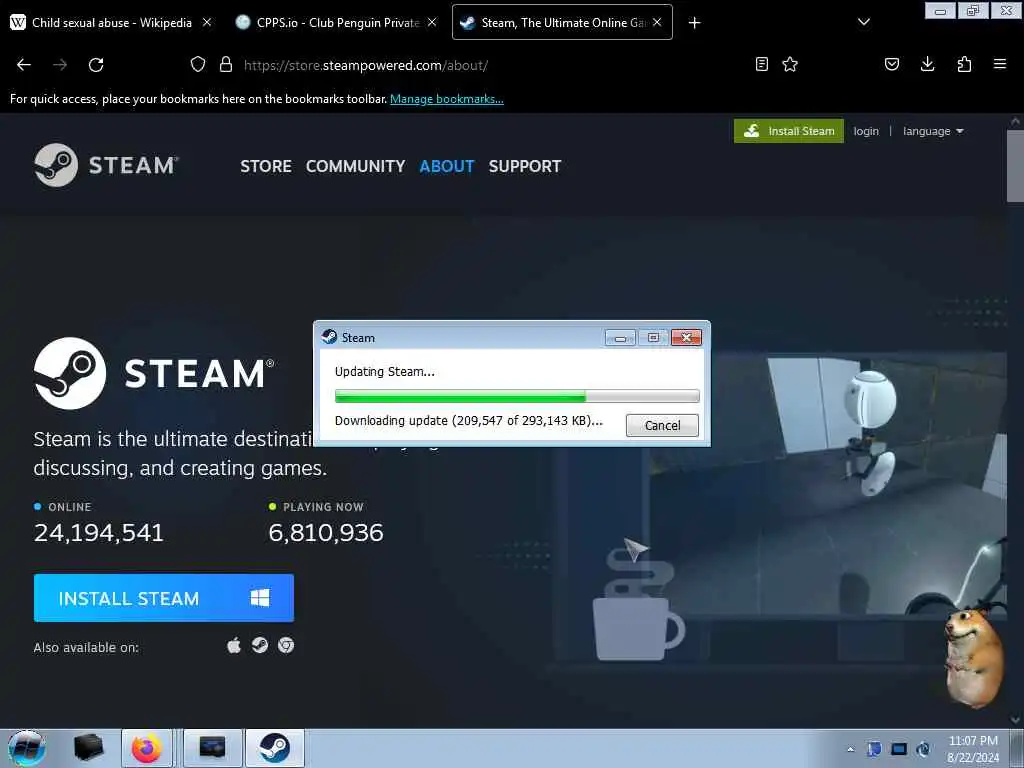1024x768 pixels.
Task: Open the downloads arrow icon
Action: (927, 64)
